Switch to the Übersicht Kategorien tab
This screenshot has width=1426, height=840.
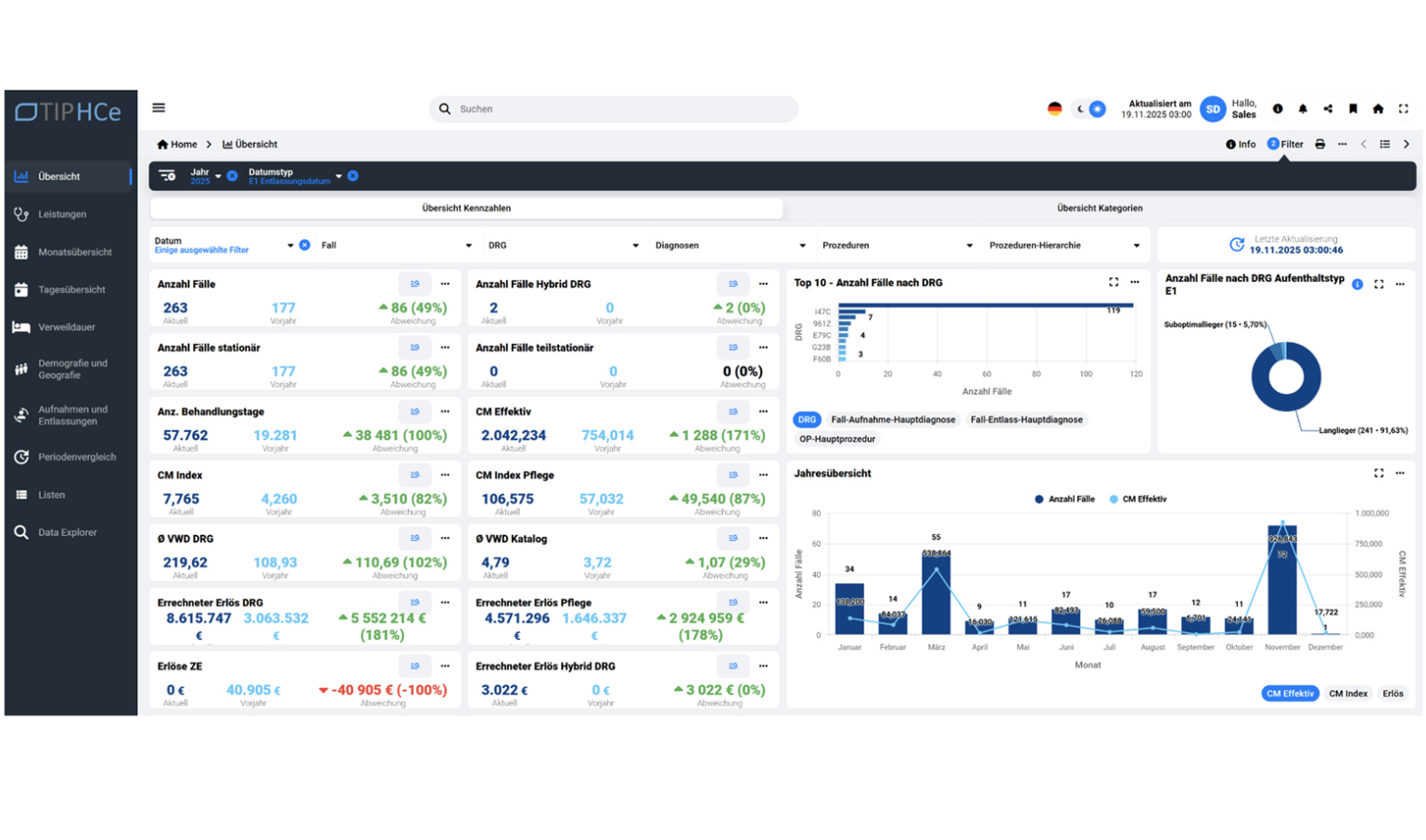coord(1099,209)
